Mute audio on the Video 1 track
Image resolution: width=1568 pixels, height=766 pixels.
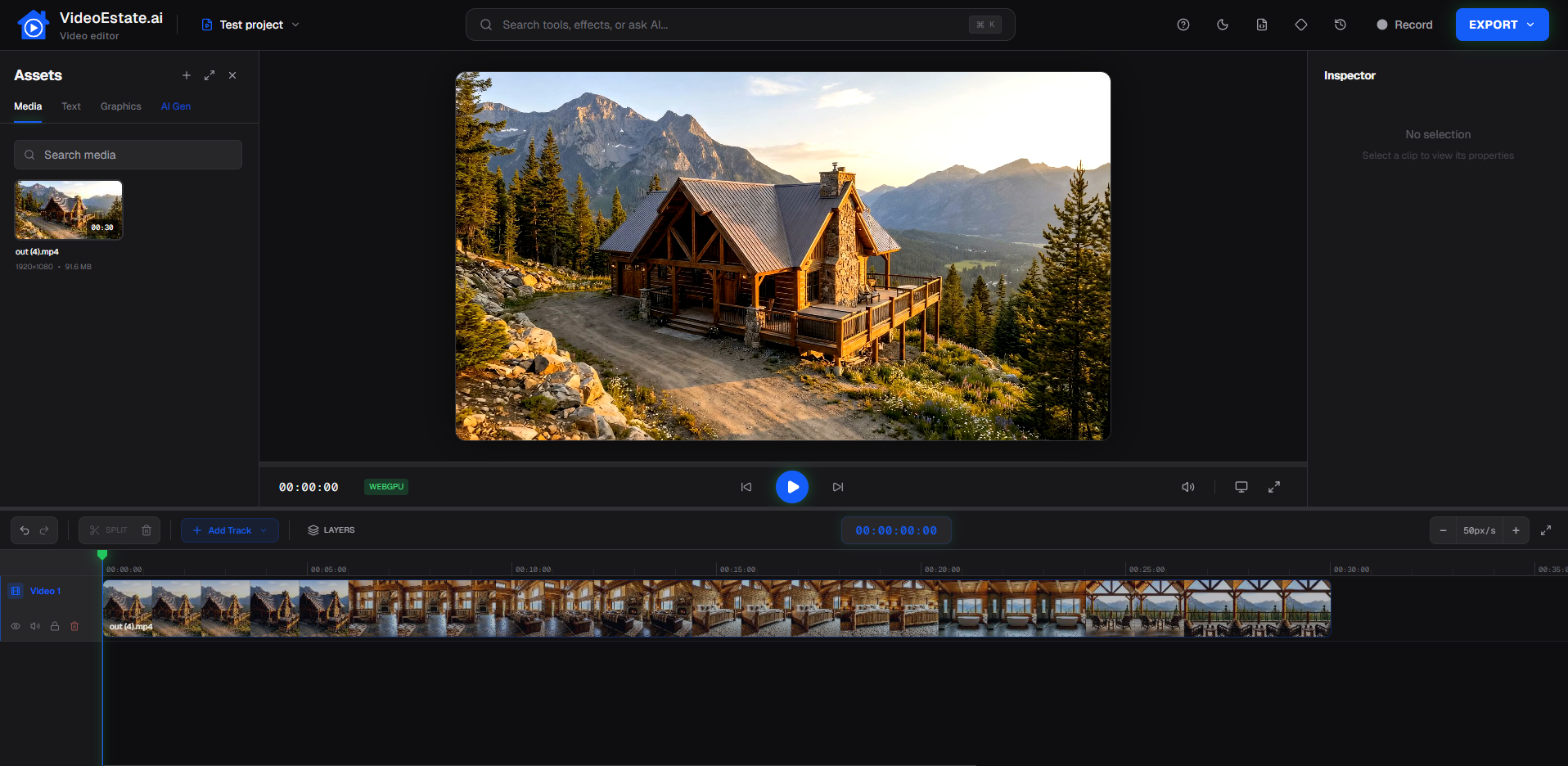tap(34, 626)
